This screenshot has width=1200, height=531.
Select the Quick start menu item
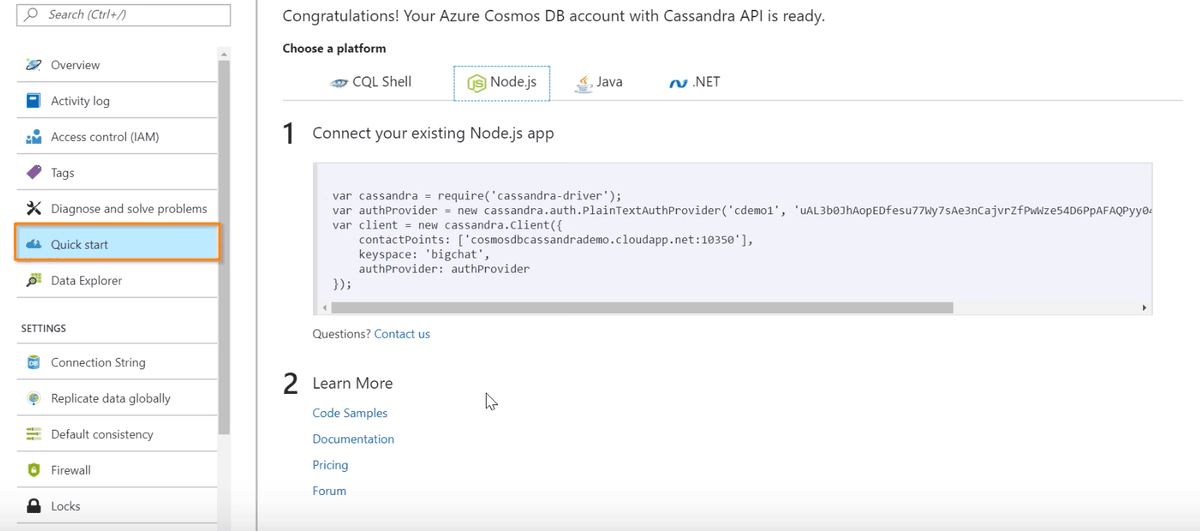click(x=116, y=244)
